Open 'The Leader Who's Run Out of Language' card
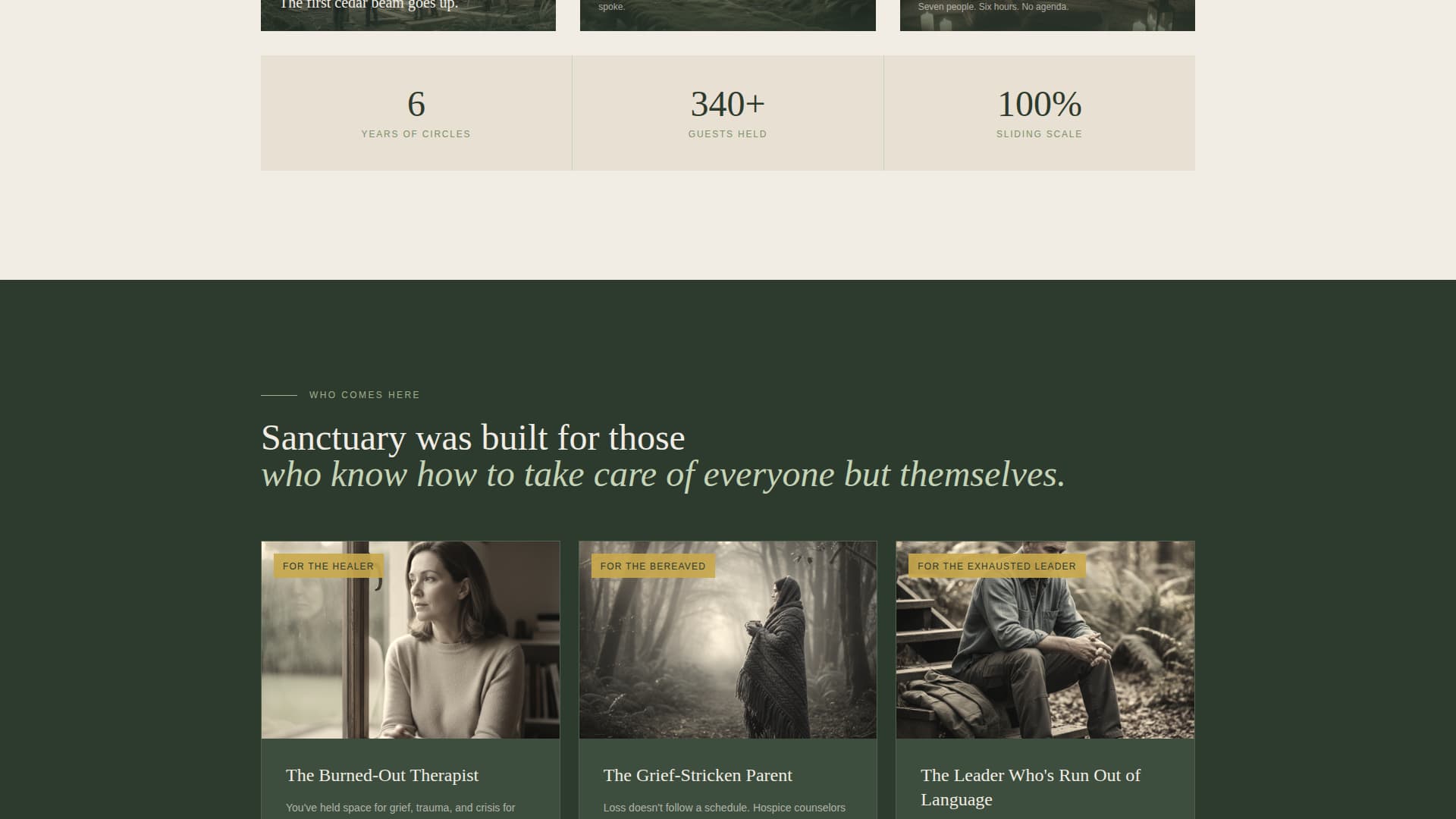Screen dimensions: 1456x819 [1030, 787]
